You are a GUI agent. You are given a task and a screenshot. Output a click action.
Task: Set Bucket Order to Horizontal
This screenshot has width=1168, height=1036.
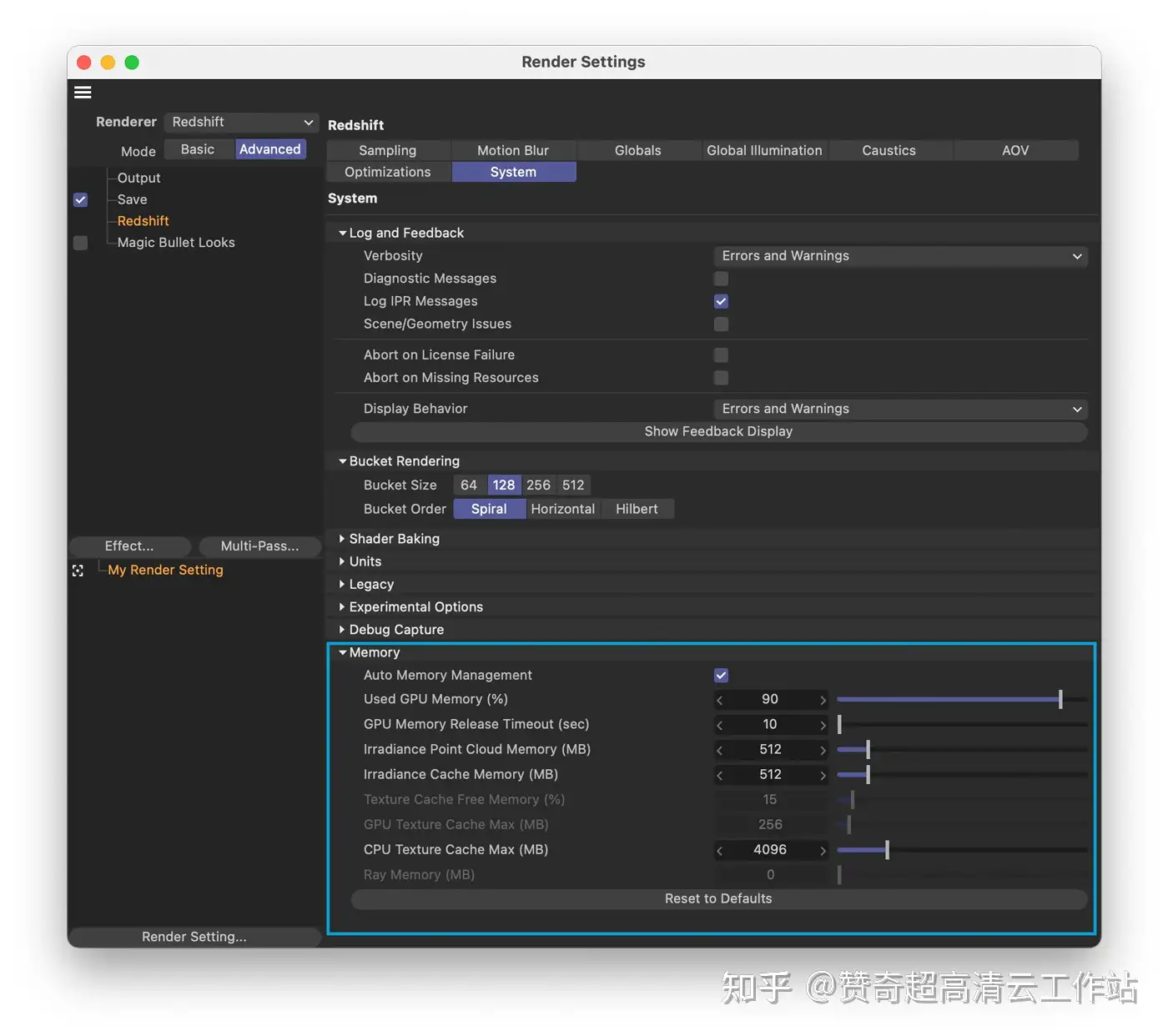(x=563, y=509)
